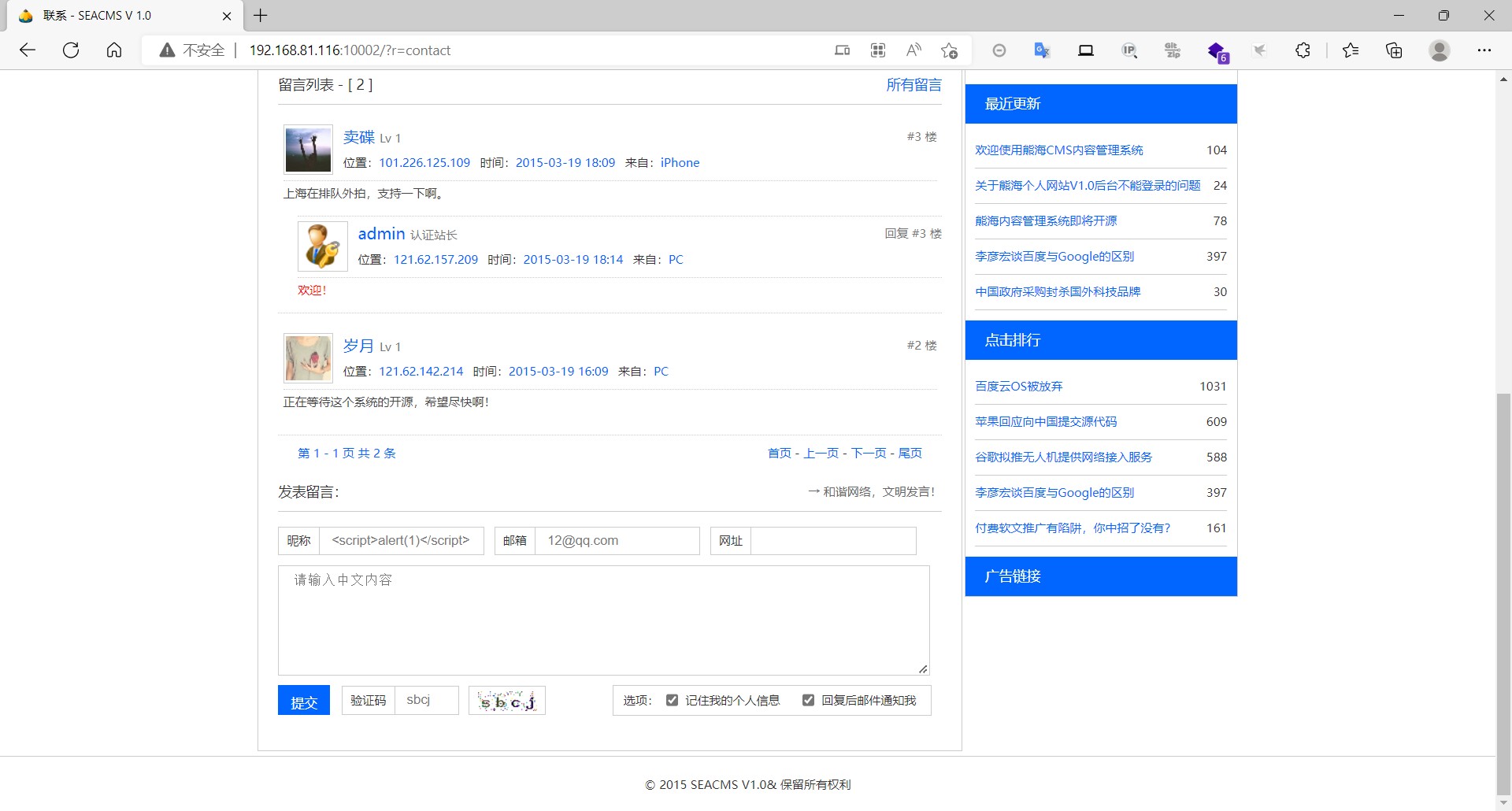Click the admin user avatar image
Screen dimensions: 1512x811
click(x=323, y=246)
